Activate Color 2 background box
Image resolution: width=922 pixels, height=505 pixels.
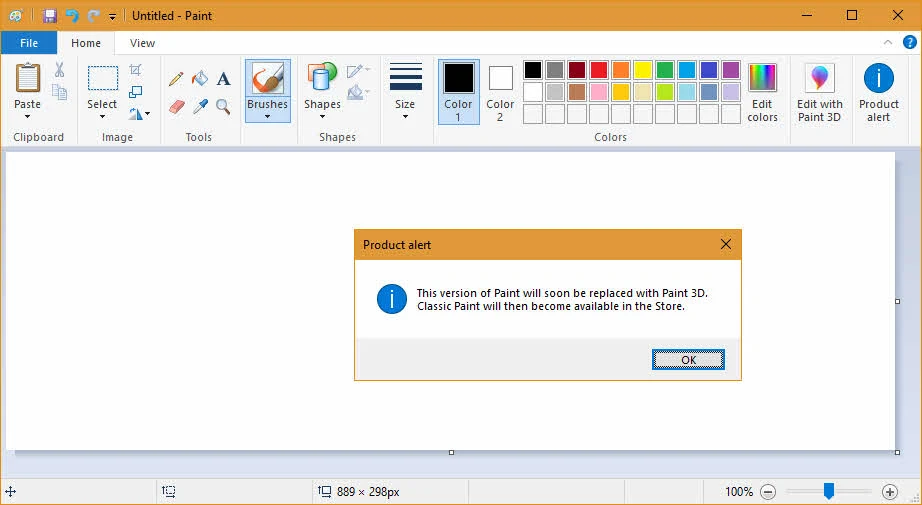(x=500, y=91)
